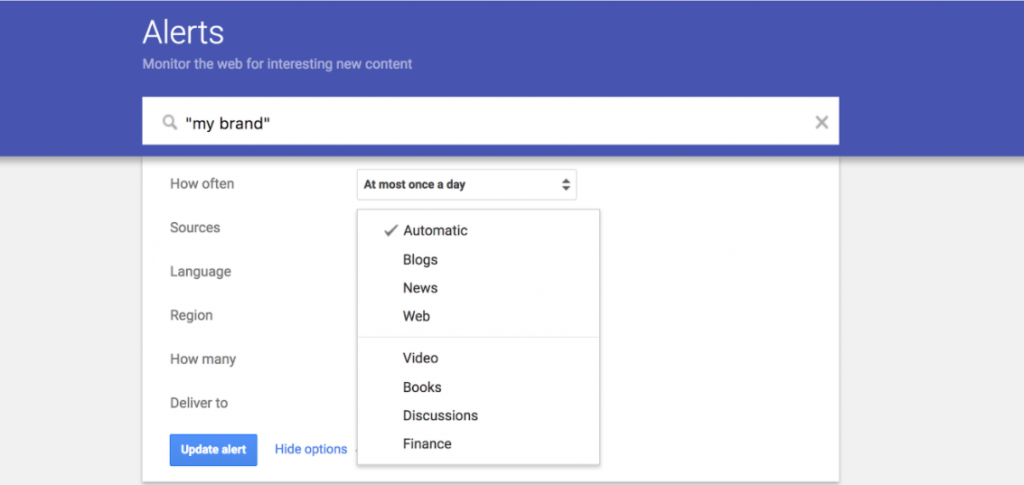
Task: Clear the "my brand" search query
Action: 822,122
